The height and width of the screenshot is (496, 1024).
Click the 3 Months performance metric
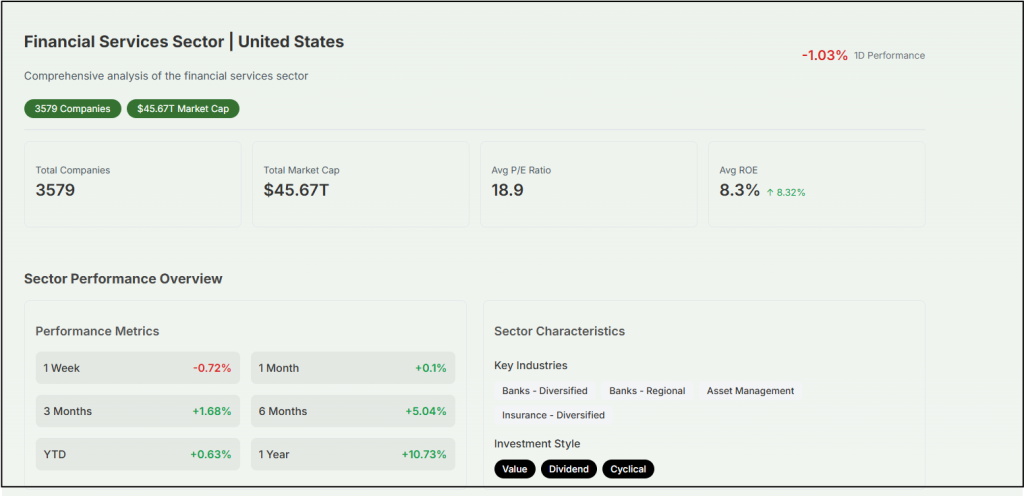point(137,411)
